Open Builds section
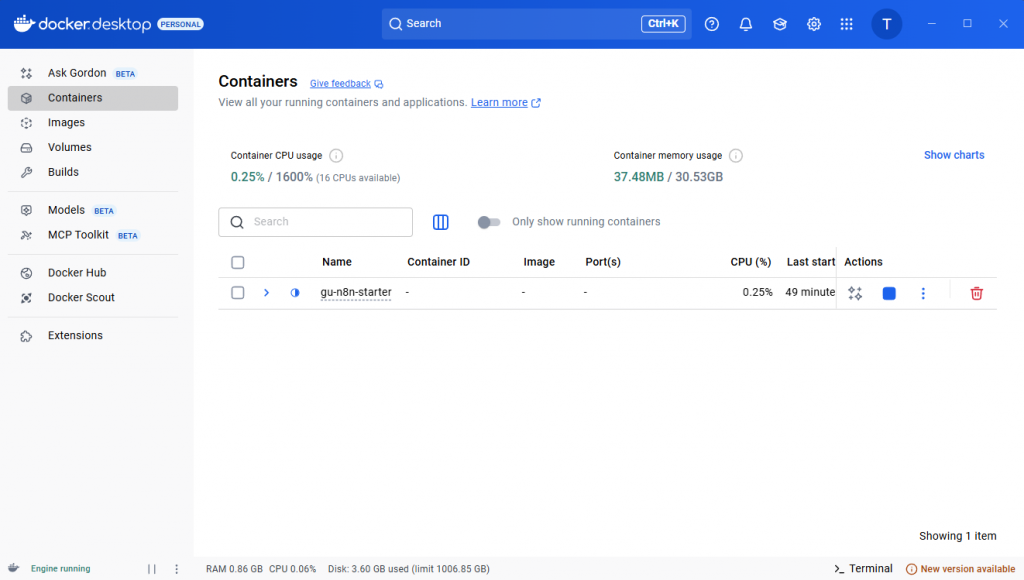 tap(93, 172)
